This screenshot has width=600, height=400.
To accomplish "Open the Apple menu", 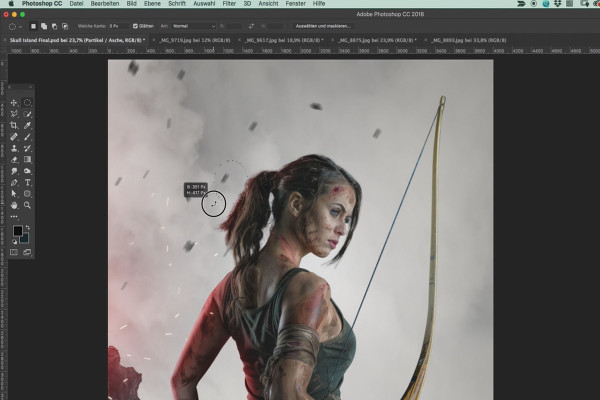I will (x=11, y=3).
